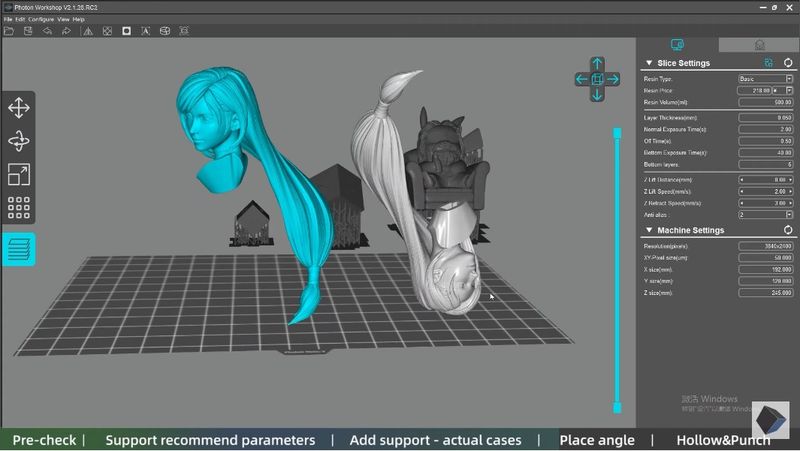The width and height of the screenshot is (800, 451).
Task: Click the array layout grid icon
Action: pos(18,208)
